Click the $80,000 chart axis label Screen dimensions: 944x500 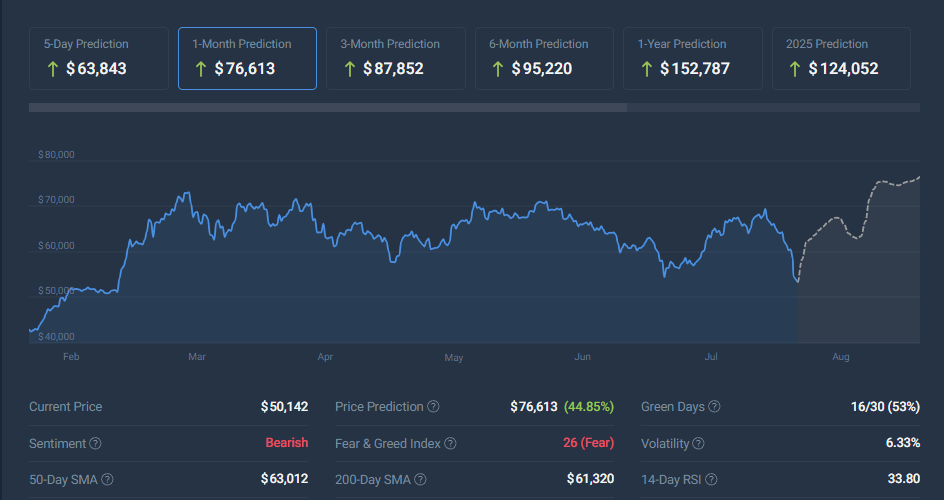click(56, 155)
